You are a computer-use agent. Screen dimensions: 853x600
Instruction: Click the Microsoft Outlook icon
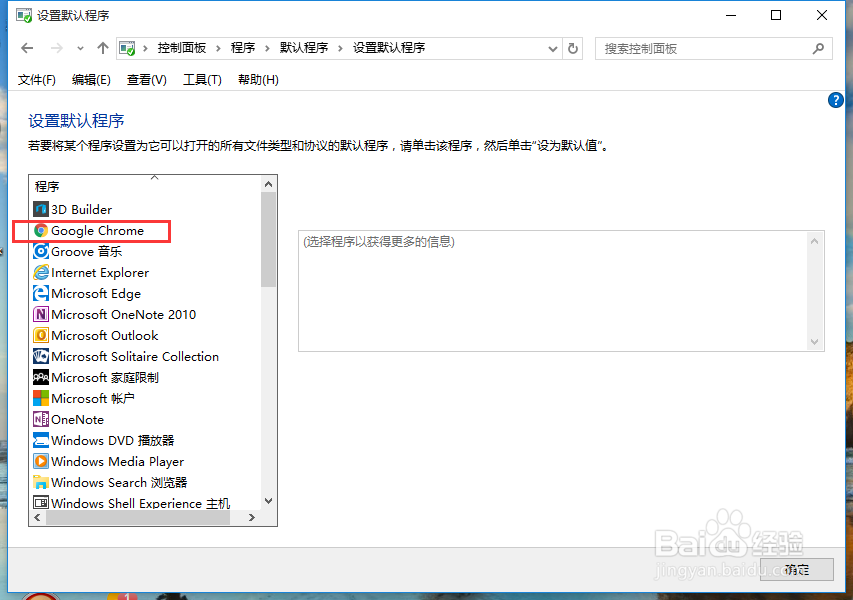41,336
